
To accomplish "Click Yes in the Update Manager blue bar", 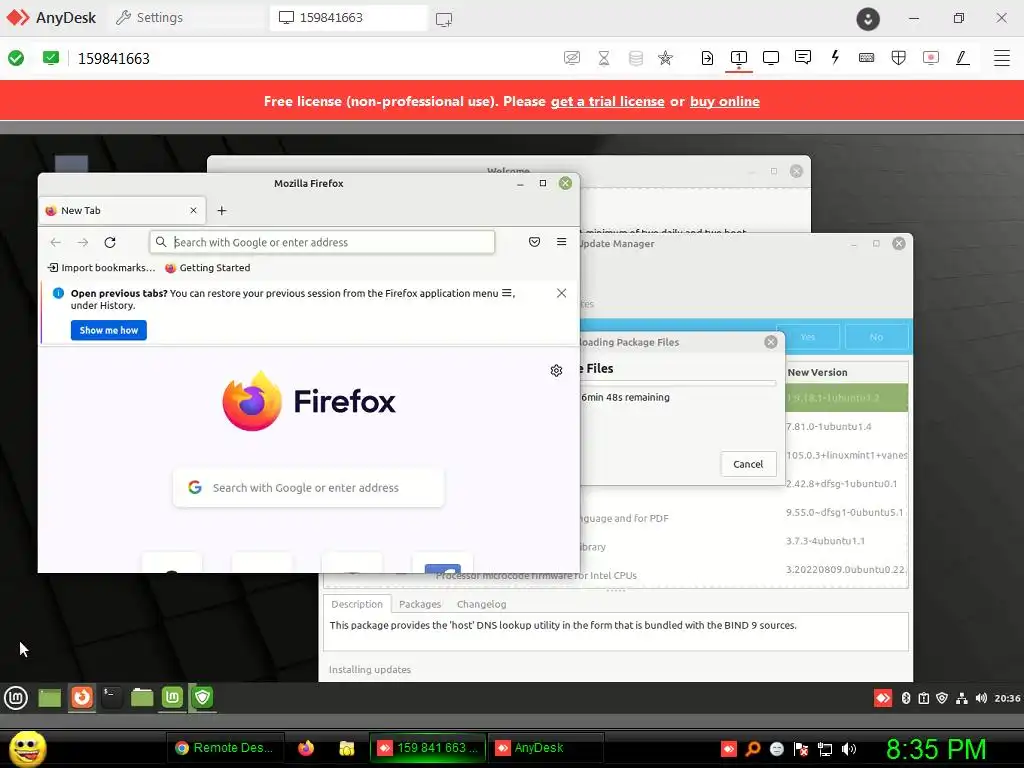I will (808, 337).
